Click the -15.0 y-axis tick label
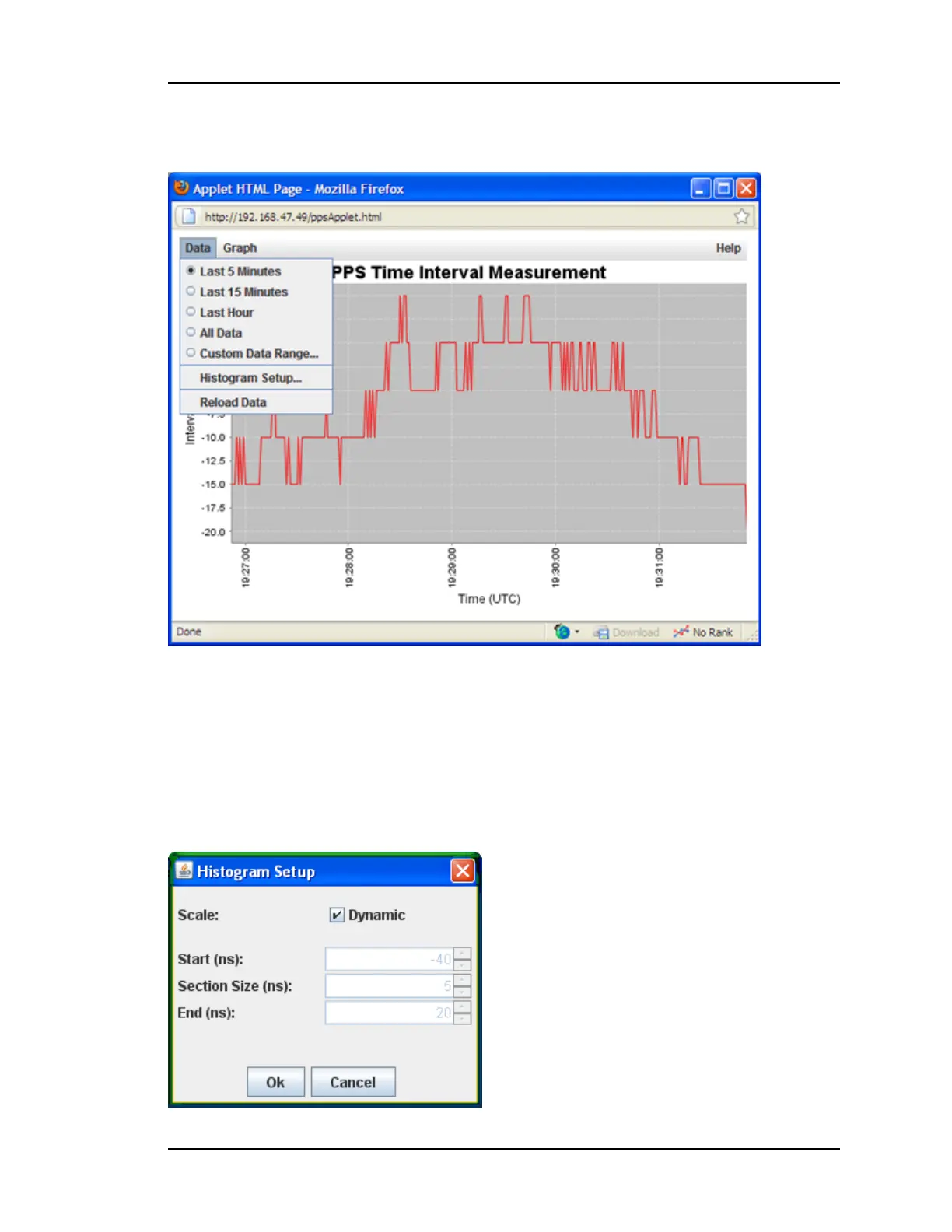Image resolution: width=952 pixels, height=1232 pixels. [213, 485]
